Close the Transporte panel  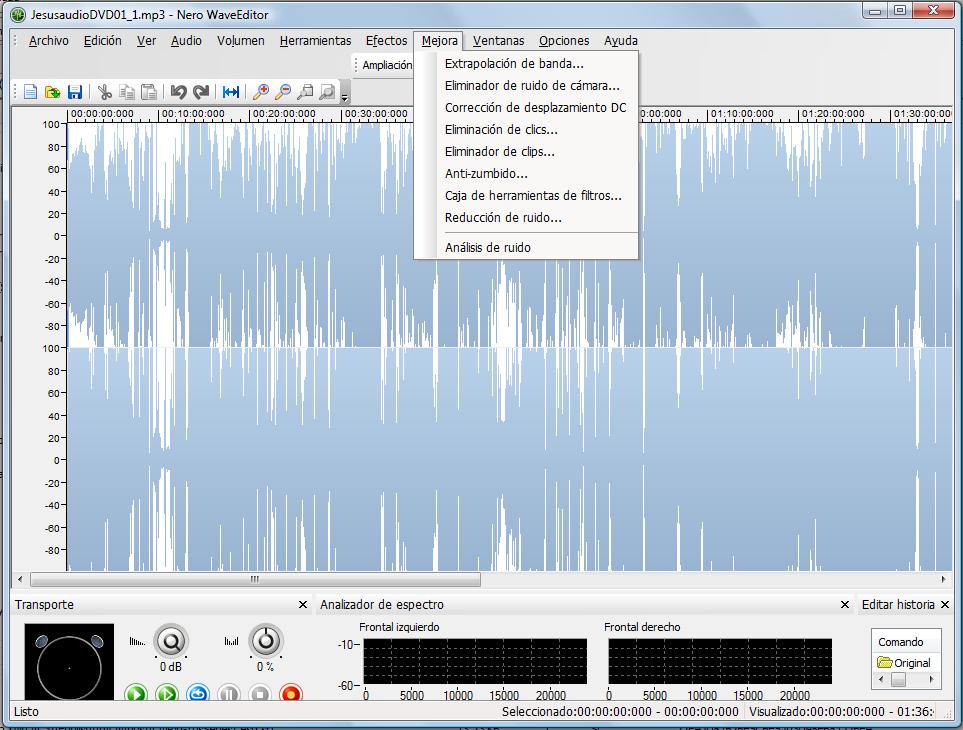[303, 605]
